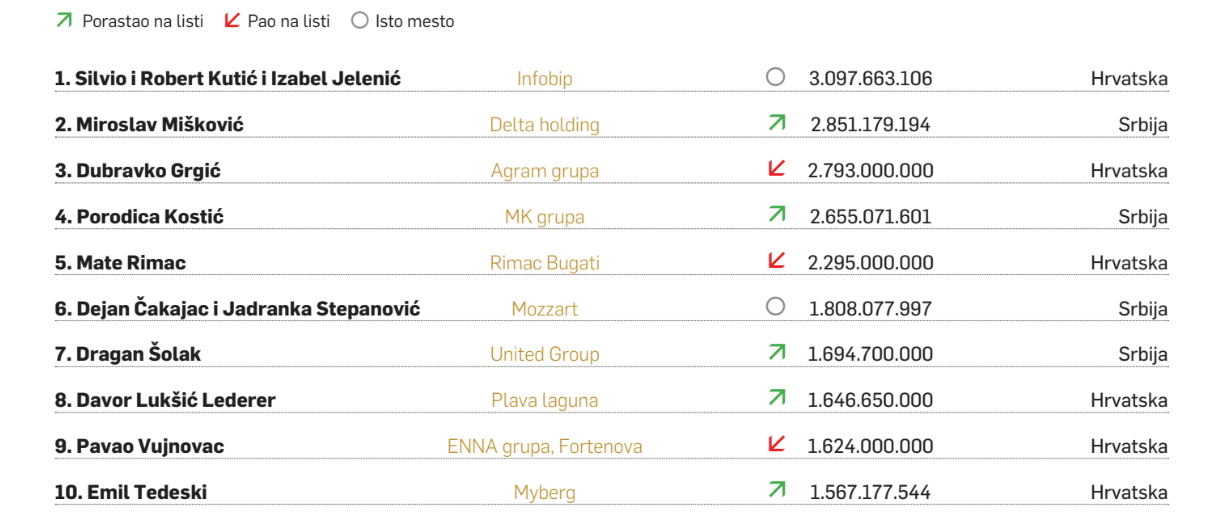1227x525 pixels.
Task: Click the red down arrow beside Dubravko Grgić
Action: (776, 169)
